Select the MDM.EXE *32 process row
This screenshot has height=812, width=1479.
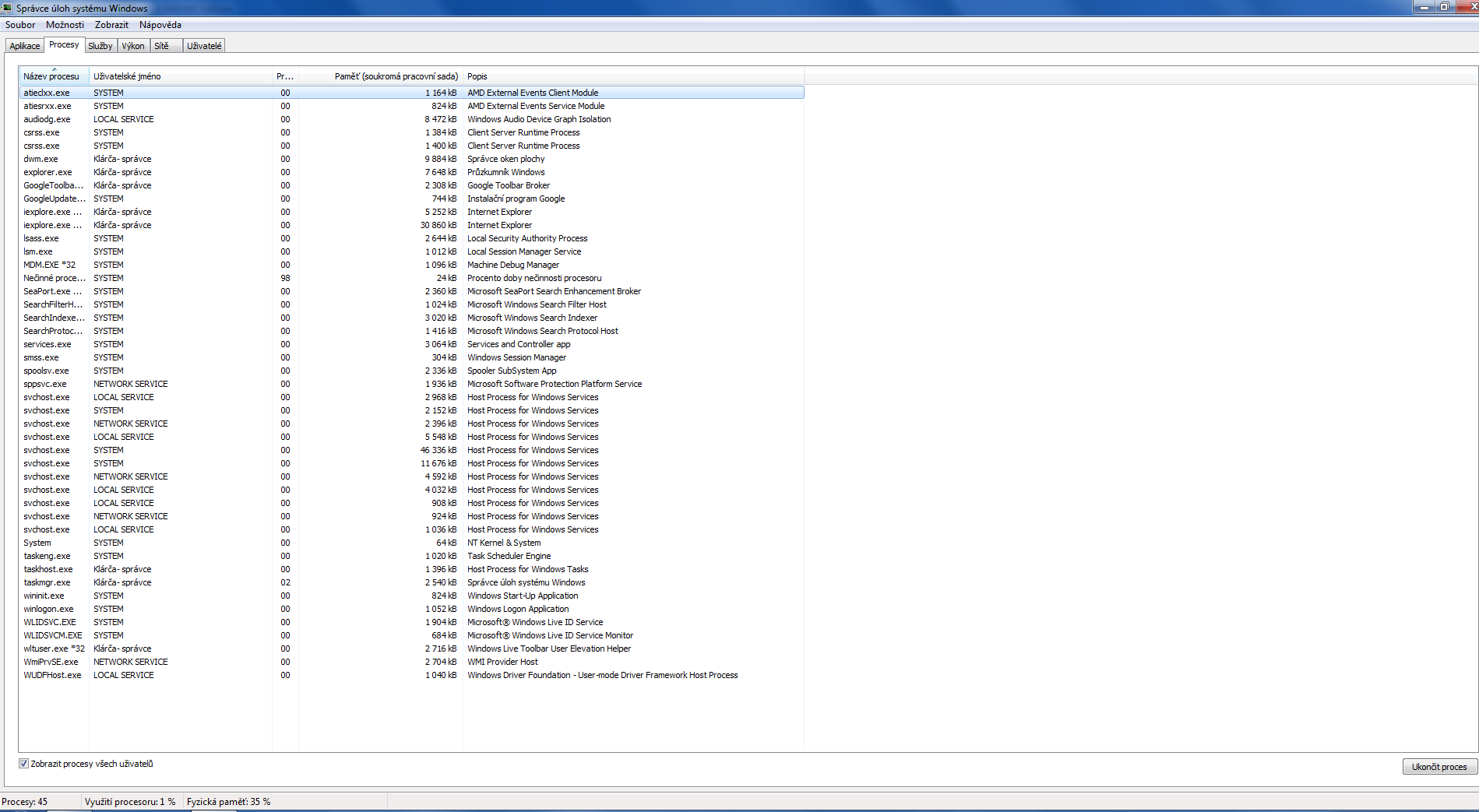(411, 265)
